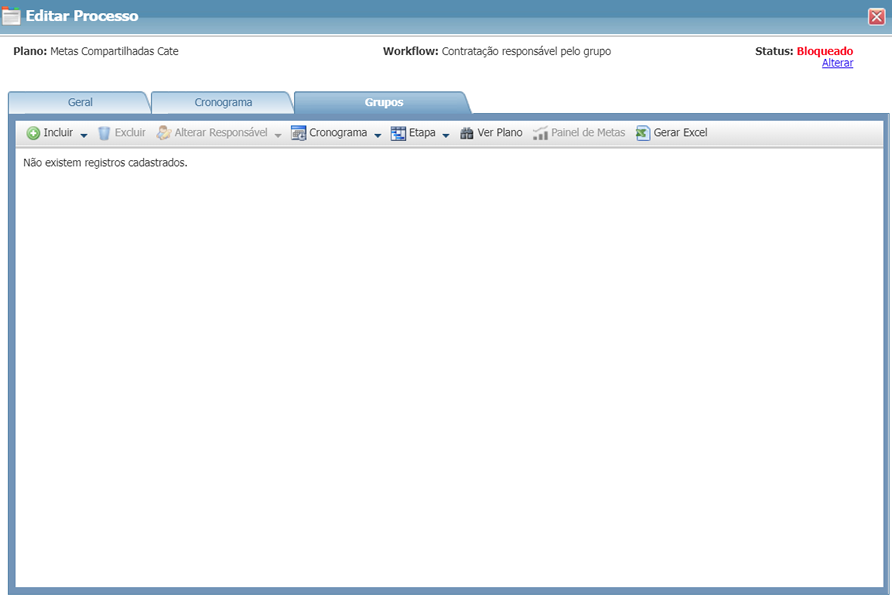Screen dimensions: 892x612
Task: Export using the Gerar Excel icon
Action: [643, 133]
